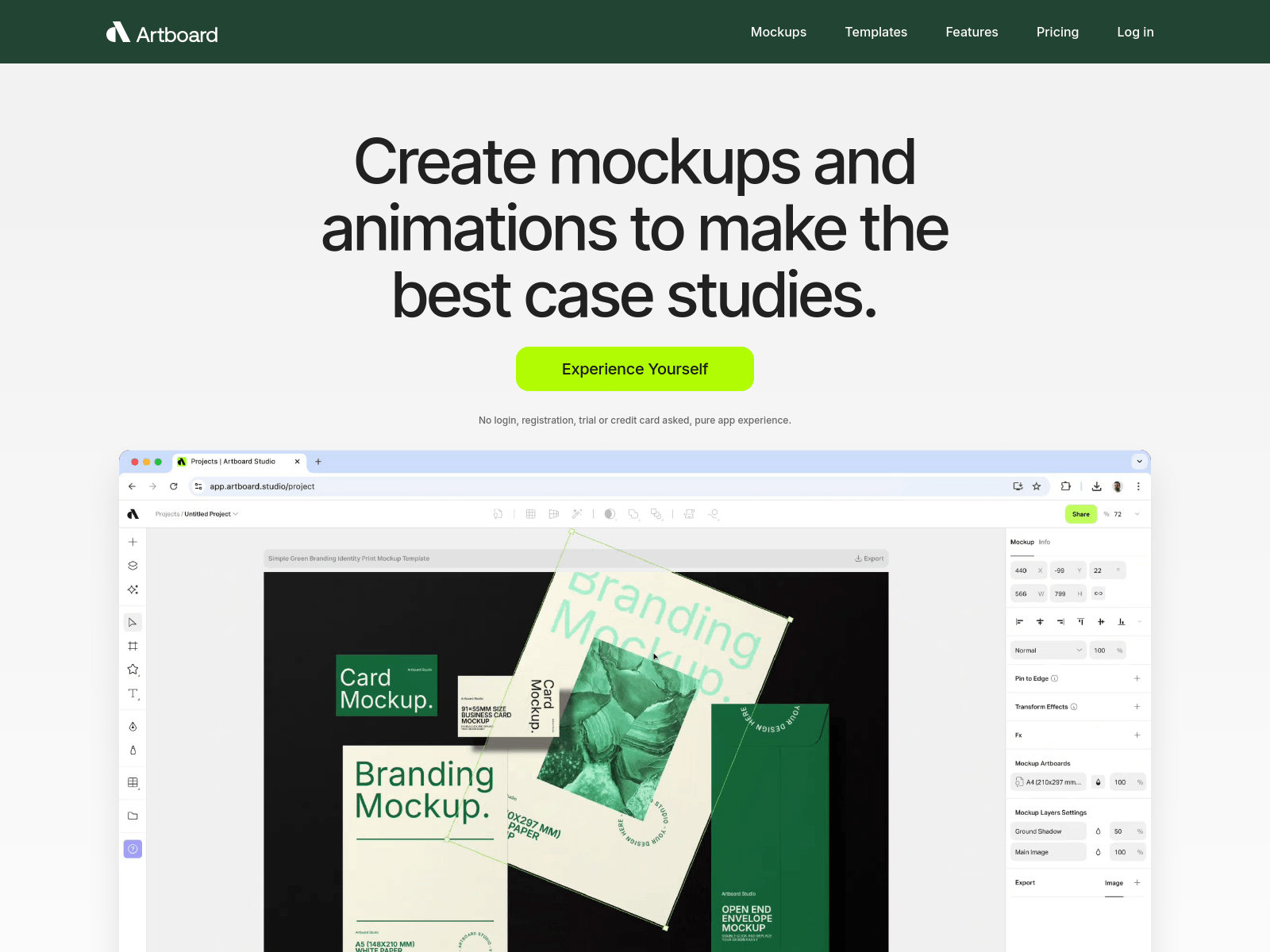Open the A4 (210x297 mm) artboard dropdown

tap(1048, 782)
